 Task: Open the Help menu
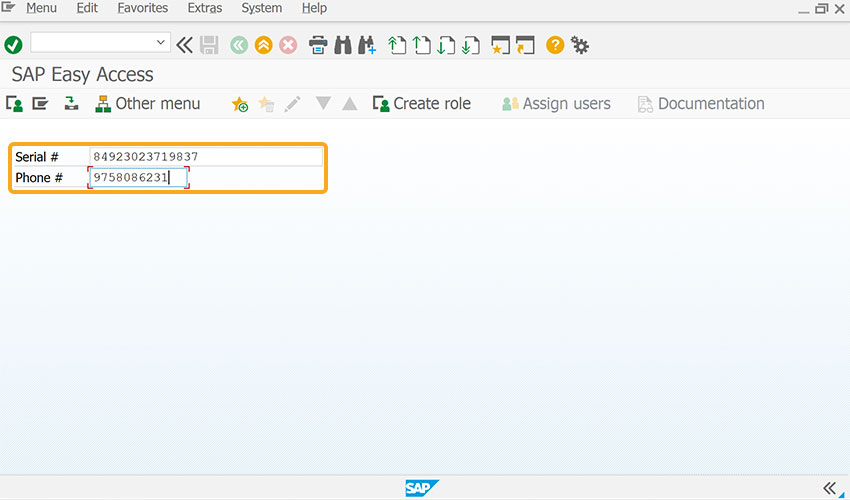point(314,8)
